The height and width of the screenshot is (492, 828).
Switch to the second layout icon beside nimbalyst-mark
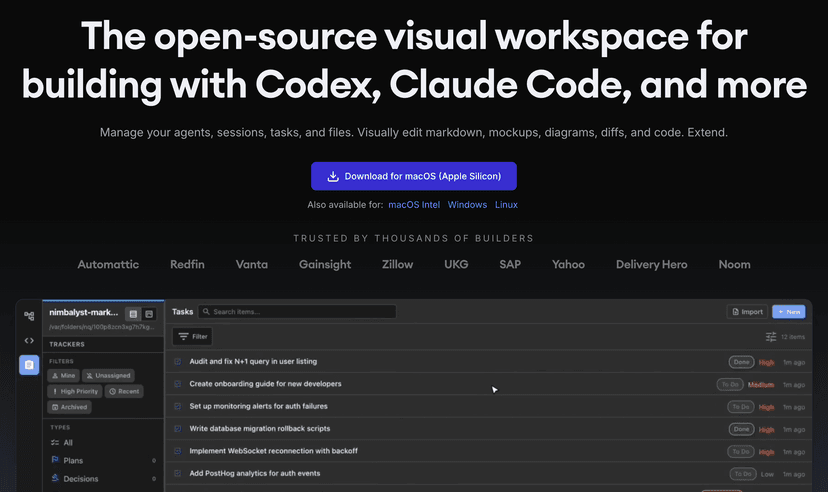[149, 314]
